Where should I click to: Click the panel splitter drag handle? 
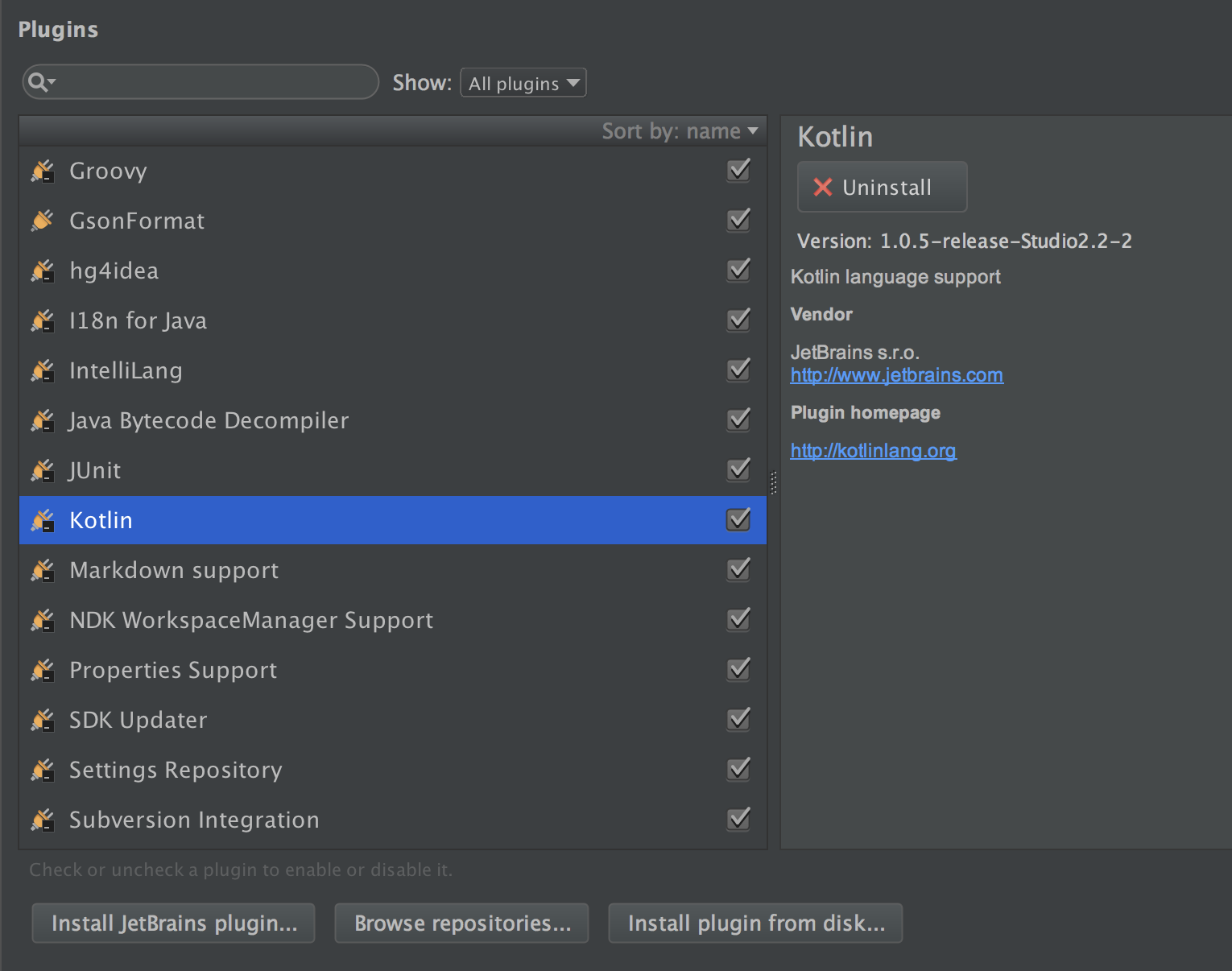774,482
